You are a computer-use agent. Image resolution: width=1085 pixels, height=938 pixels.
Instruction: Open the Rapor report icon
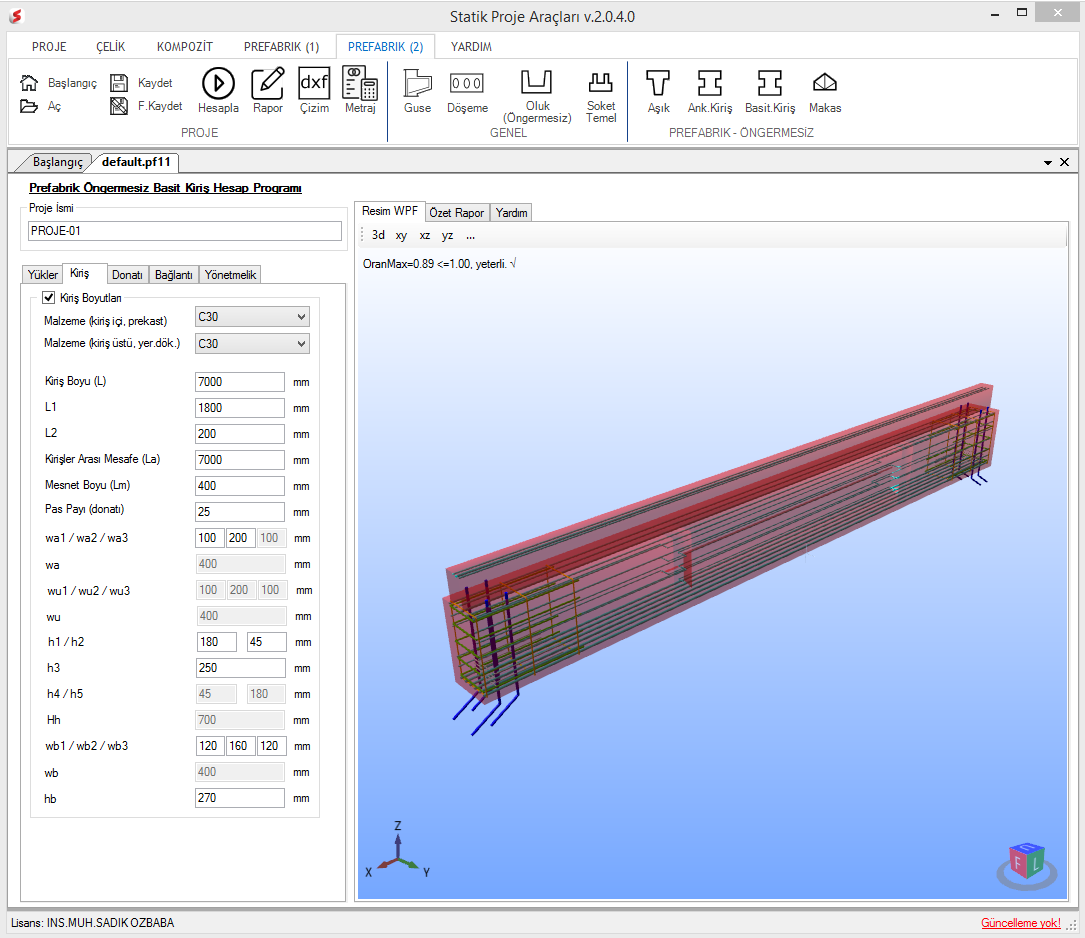pyautogui.click(x=268, y=84)
